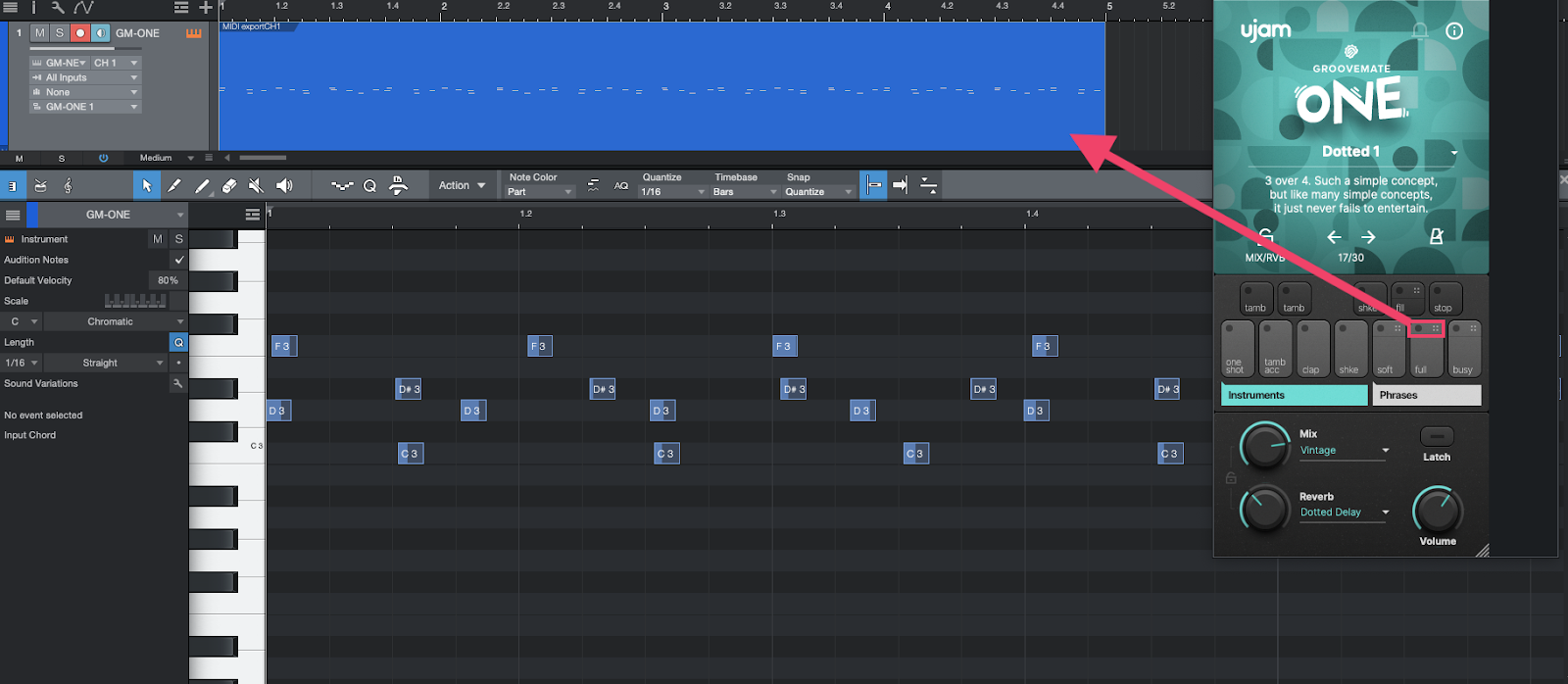The height and width of the screenshot is (684, 1568).
Task: Open the Action menu
Action: point(462,185)
